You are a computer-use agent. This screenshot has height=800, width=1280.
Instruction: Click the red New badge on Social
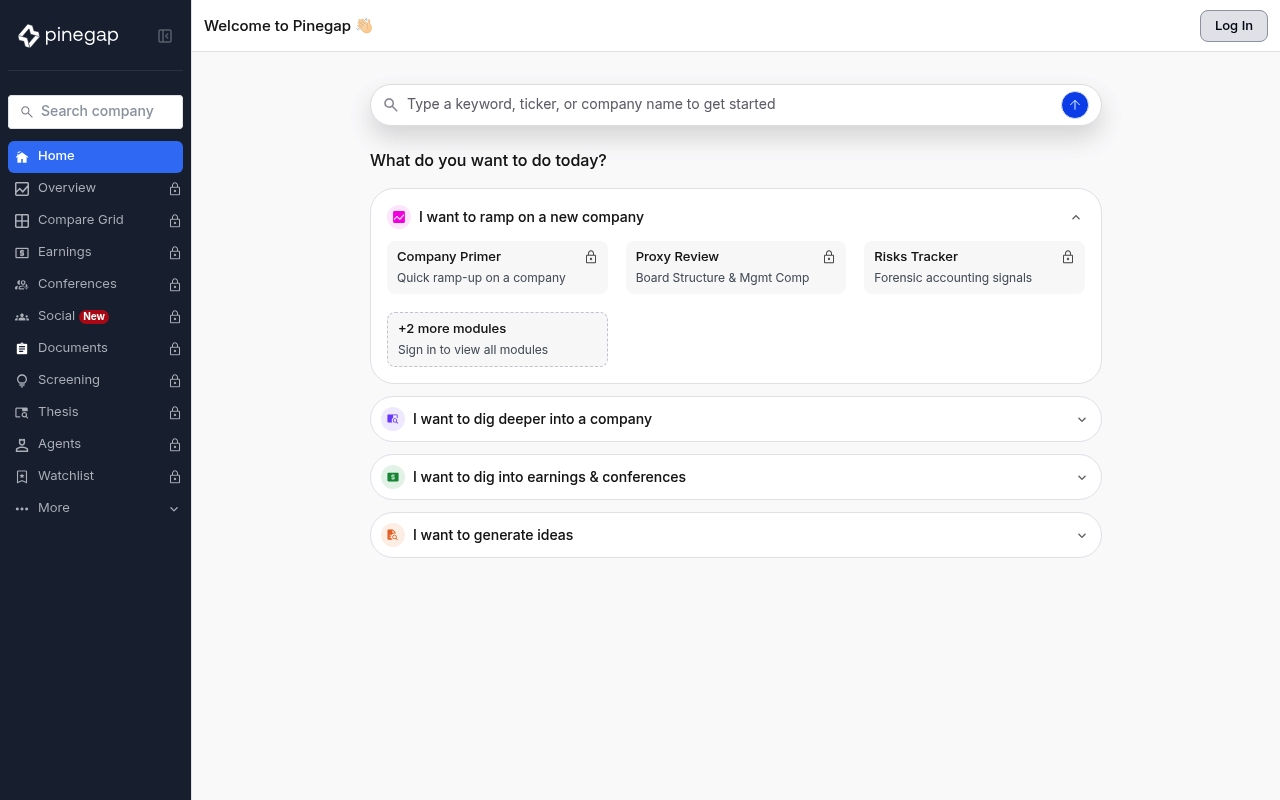[x=94, y=316]
